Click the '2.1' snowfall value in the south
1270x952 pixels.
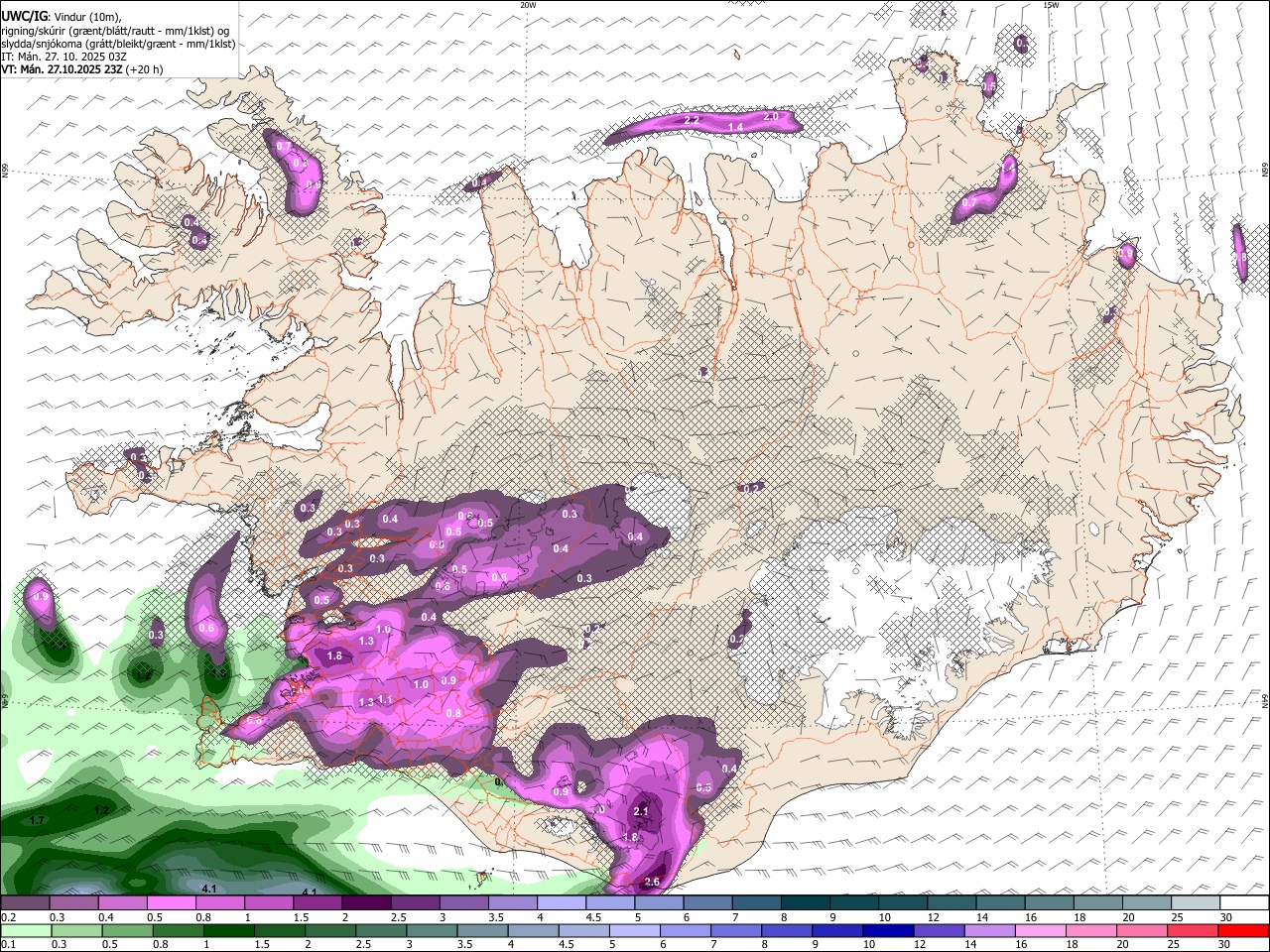point(641,811)
